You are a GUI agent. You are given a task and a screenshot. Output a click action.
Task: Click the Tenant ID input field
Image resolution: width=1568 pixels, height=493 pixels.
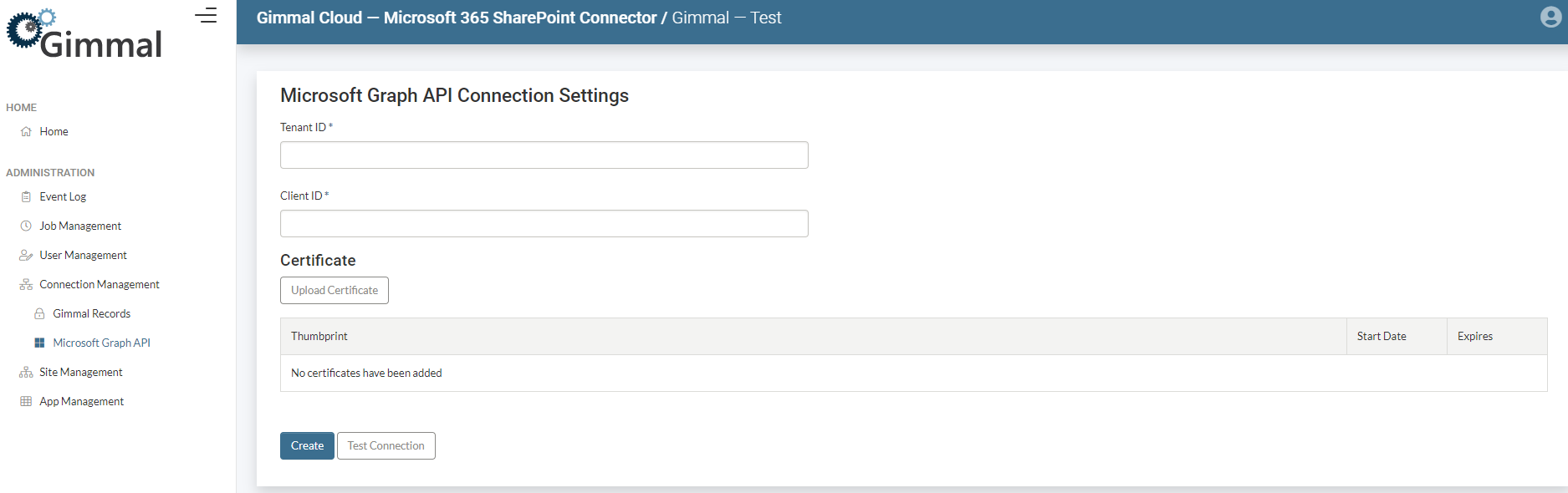(544, 155)
